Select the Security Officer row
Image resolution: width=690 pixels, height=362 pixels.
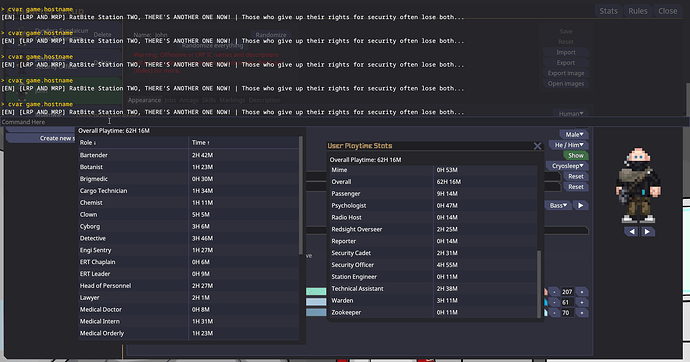(x=433, y=265)
